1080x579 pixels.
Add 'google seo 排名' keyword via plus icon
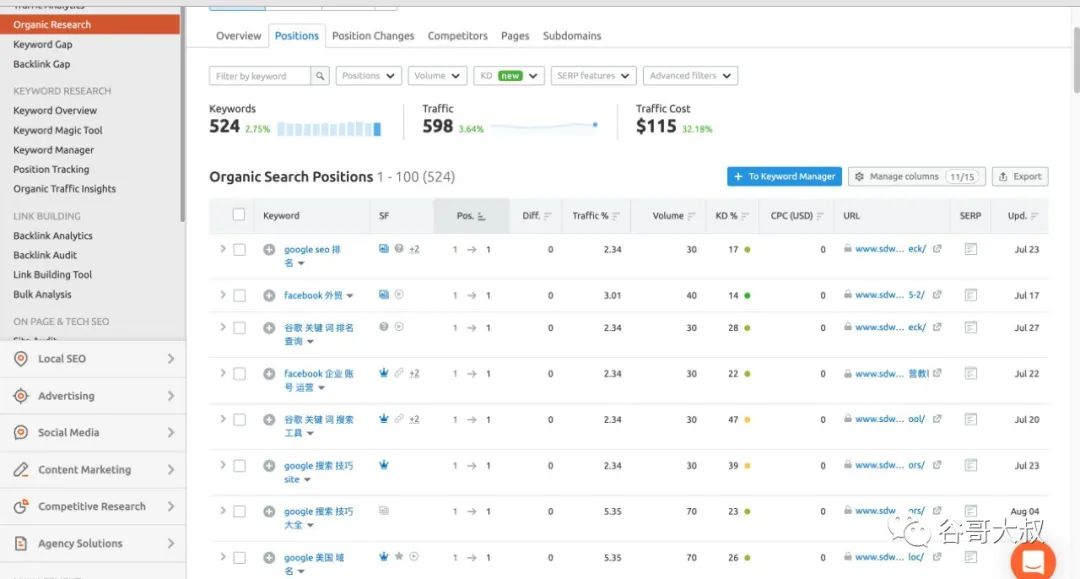pos(269,249)
